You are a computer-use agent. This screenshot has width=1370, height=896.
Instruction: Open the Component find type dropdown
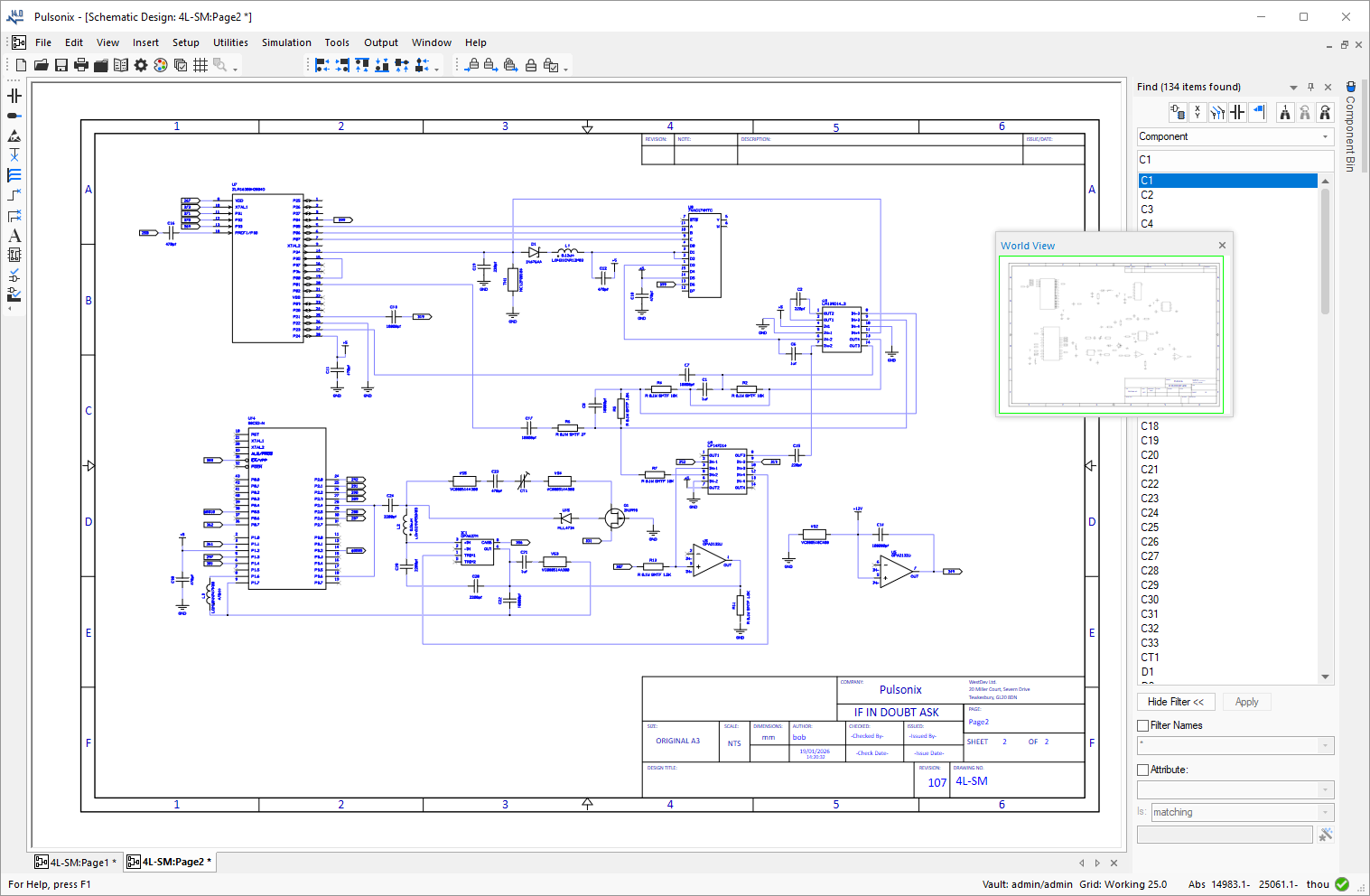[x=1325, y=136]
